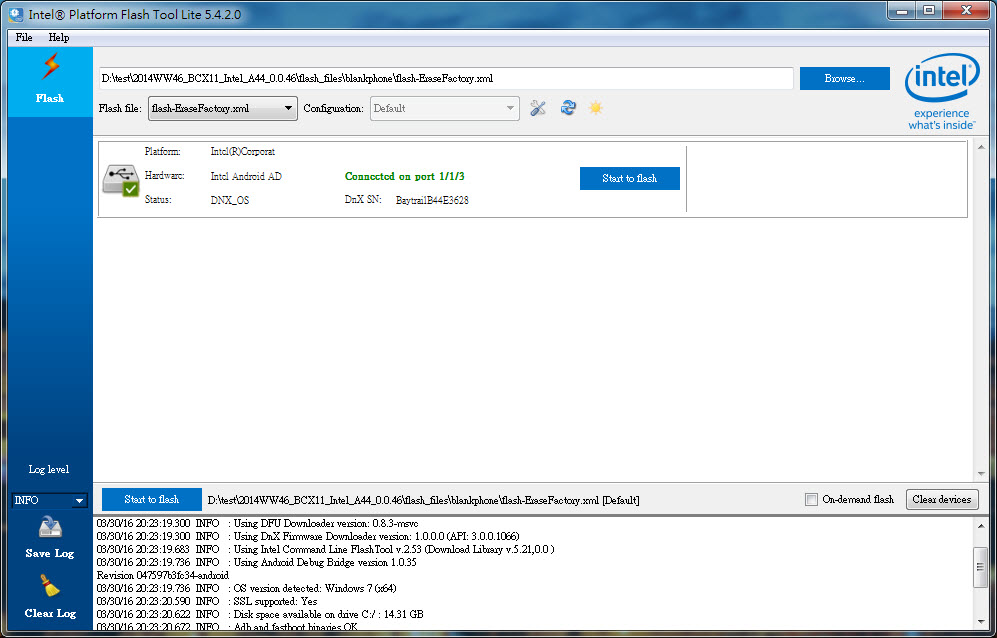Click the Save Log disk icon
The image size is (997, 638).
[50, 530]
